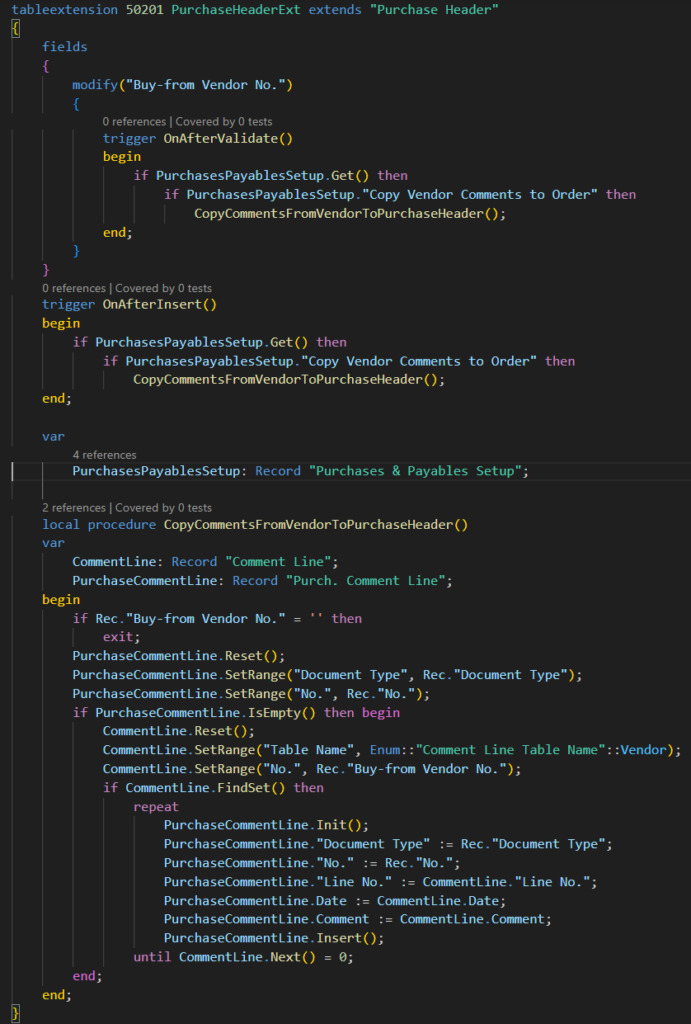691x1024 pixels.
Task: Click '0 references' CodeLens above OnAfterValidate trigger
Action: coord(136,122)
